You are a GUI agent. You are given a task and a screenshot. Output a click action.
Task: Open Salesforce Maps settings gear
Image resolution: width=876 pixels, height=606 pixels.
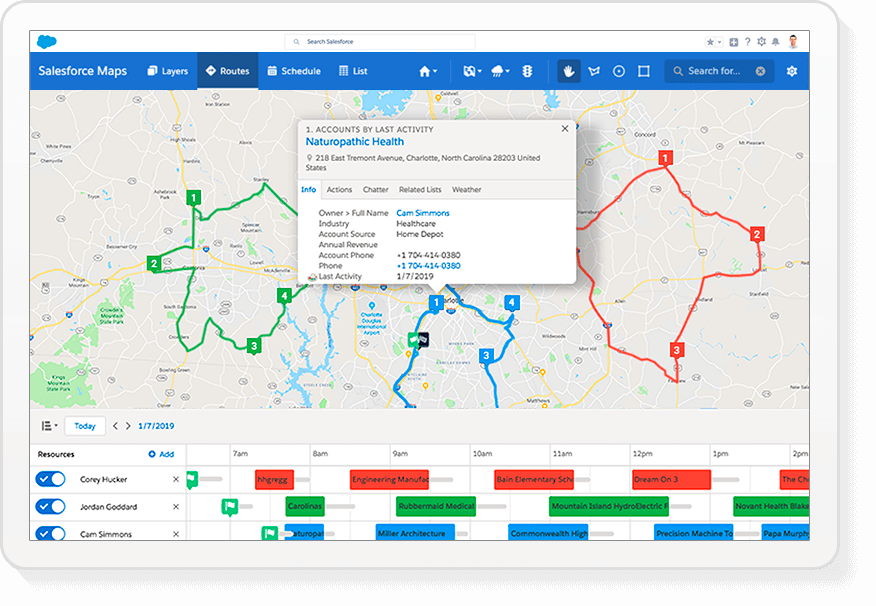pyautogui.click(x=792, y=71)
